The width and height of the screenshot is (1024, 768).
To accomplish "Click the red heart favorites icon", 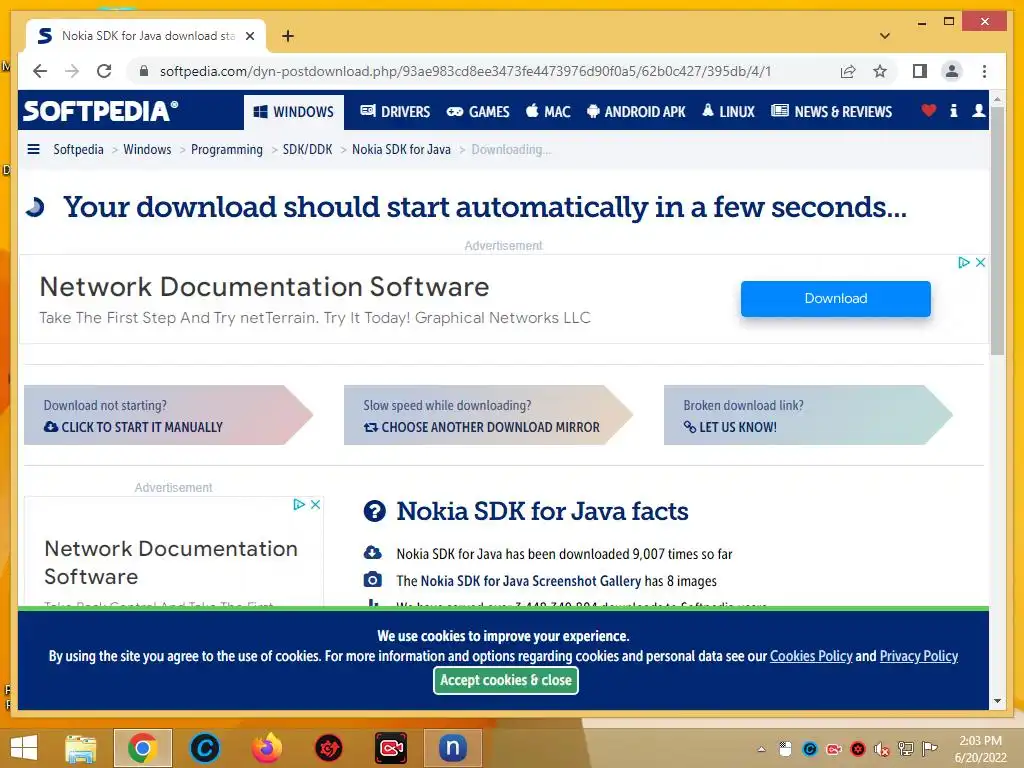I will click(x=929, y=110).
